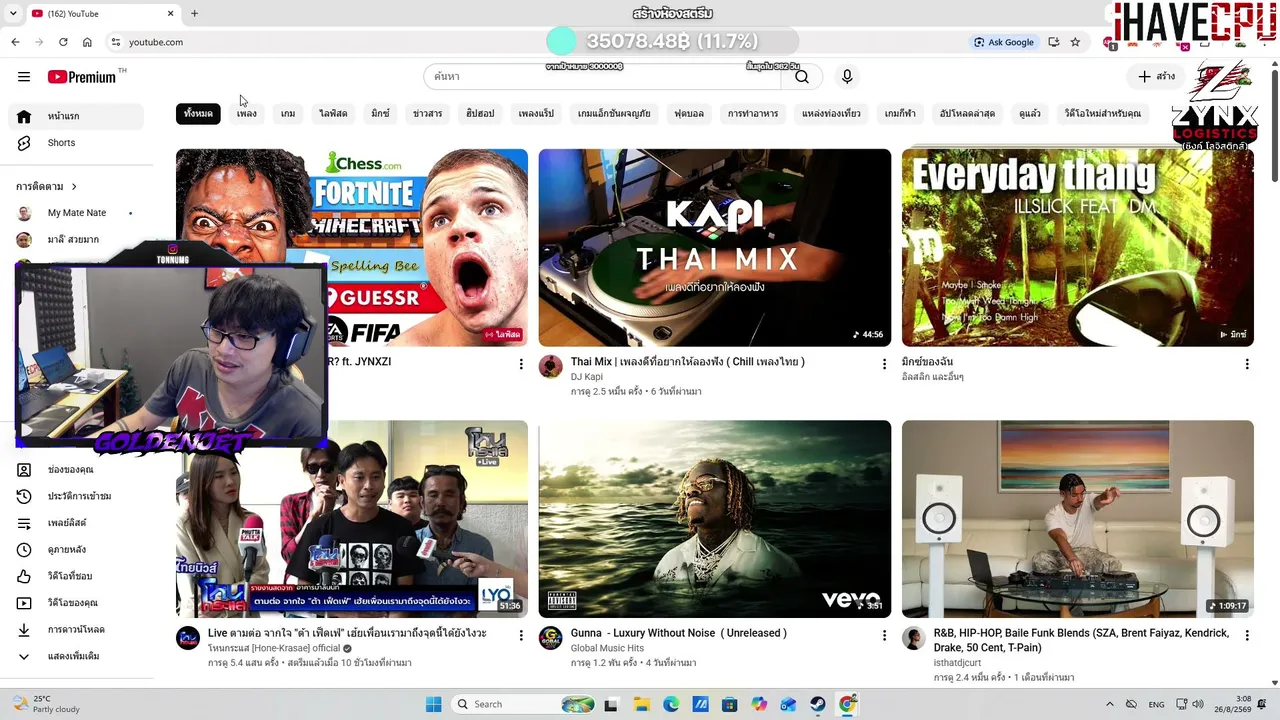Select the อัปโหลดล่าสุด filter chip
Viewport: 1280px width, 720px height.
pyautogui.click(x=967, y=114)
